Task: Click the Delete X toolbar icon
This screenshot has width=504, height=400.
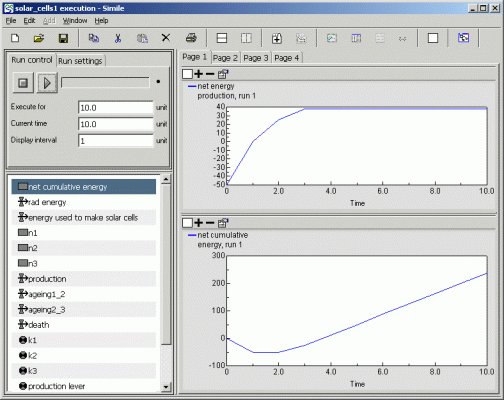Action: [x=166, y=38]
